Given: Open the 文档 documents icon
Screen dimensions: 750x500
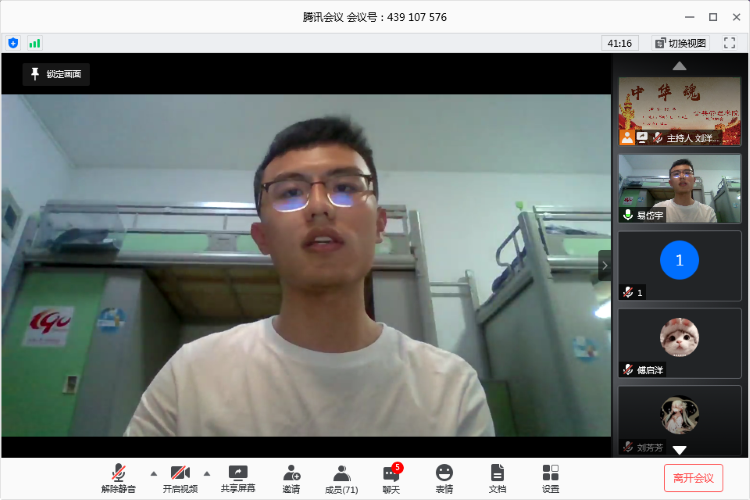Looking at the screenshot, I should pyautogui.click(x=497, y=477).
